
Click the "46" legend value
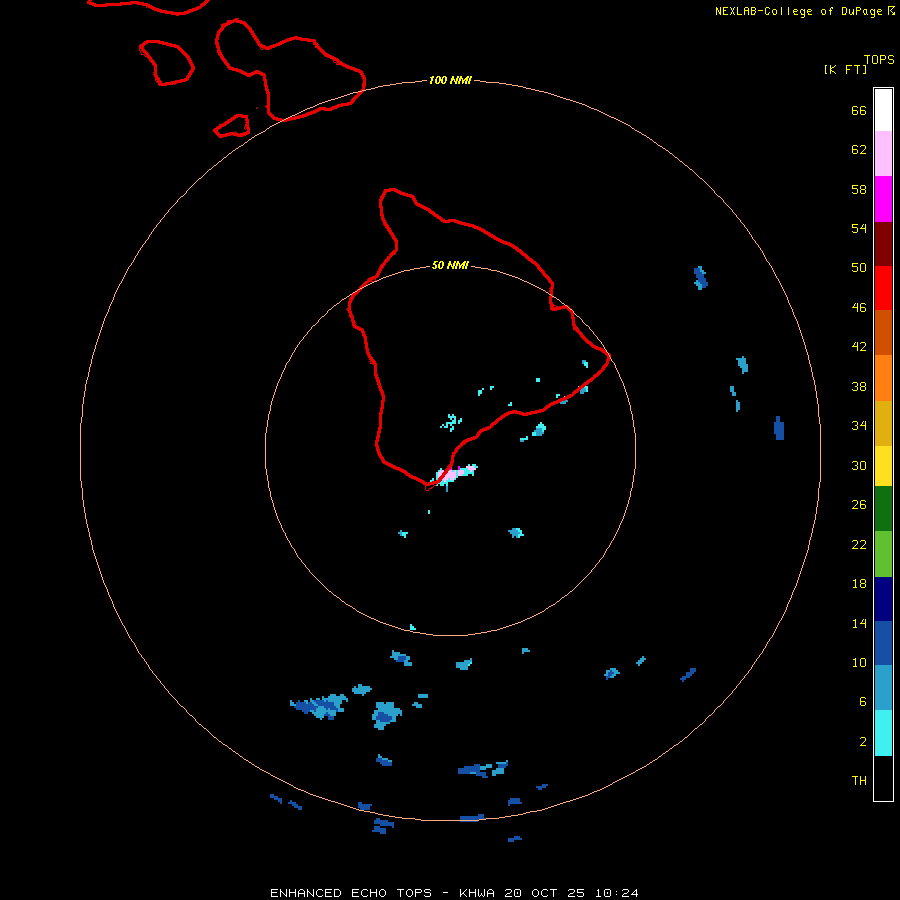click(x=859, y=308)
